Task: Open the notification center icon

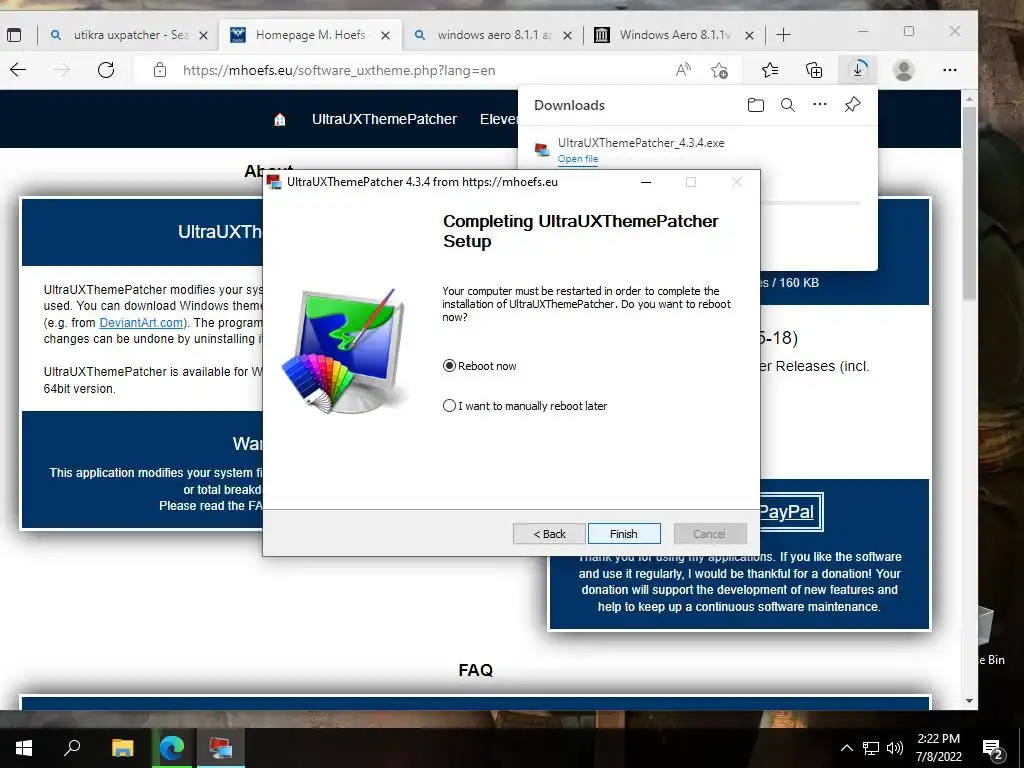Action: click(x=993, y=749)
